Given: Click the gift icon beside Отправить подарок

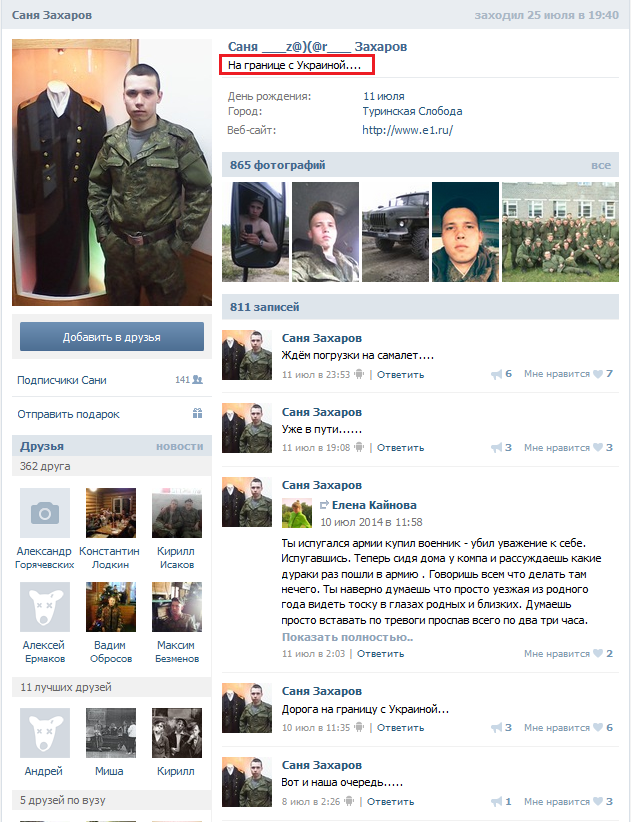Looking at the screenshot, I should [197, 414].
